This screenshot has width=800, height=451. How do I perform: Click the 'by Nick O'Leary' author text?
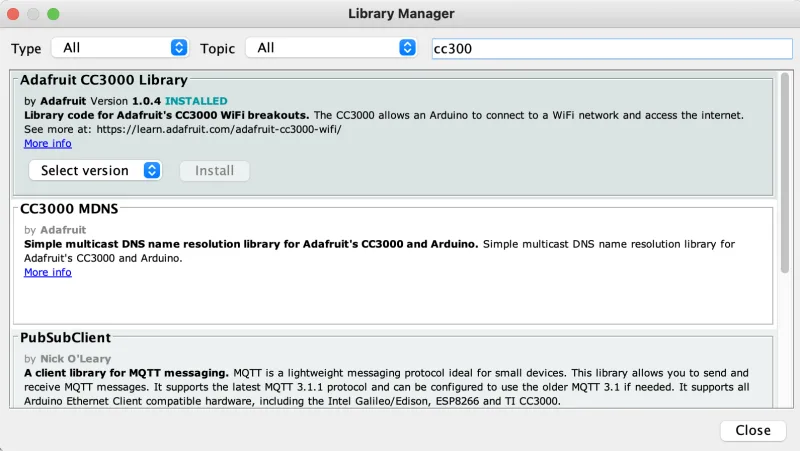pyautogui.click(x=67, y=359)
